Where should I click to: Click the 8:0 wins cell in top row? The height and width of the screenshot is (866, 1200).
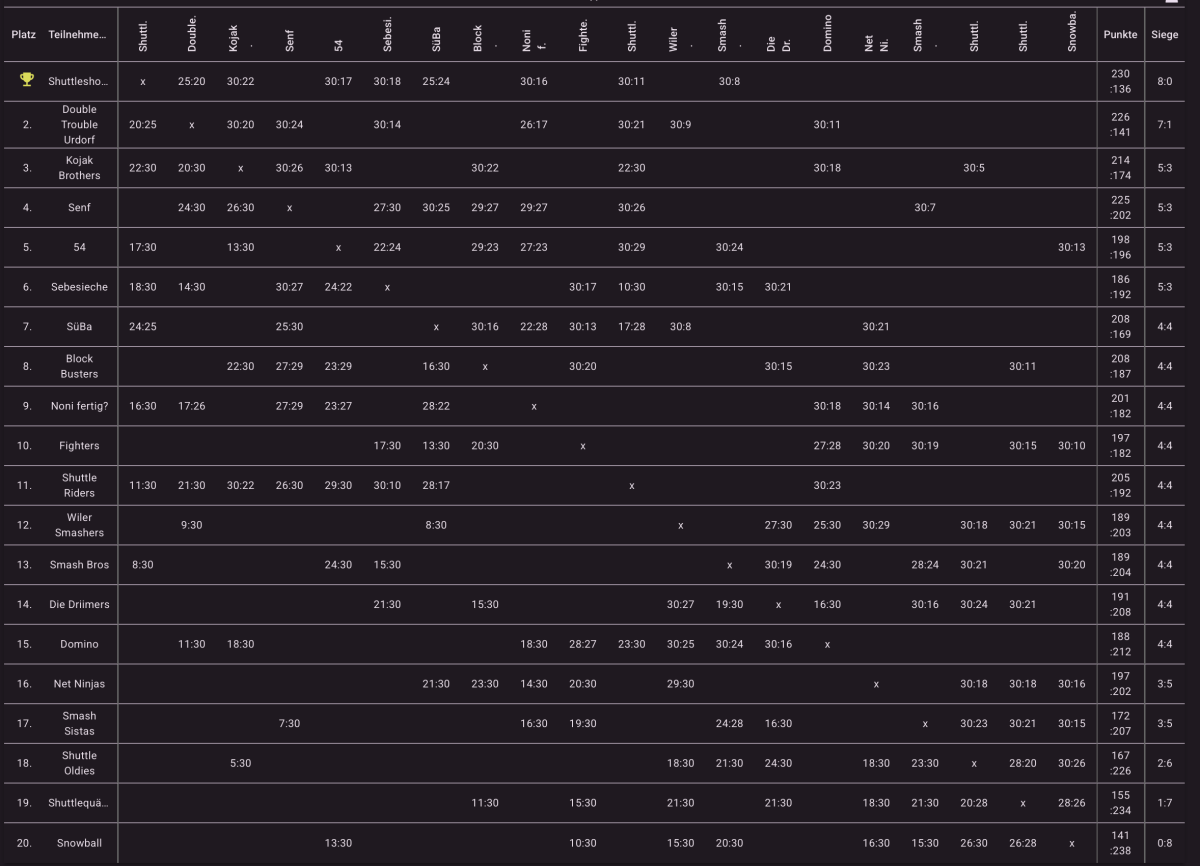pyautogui.click(x=1164, y=81)
